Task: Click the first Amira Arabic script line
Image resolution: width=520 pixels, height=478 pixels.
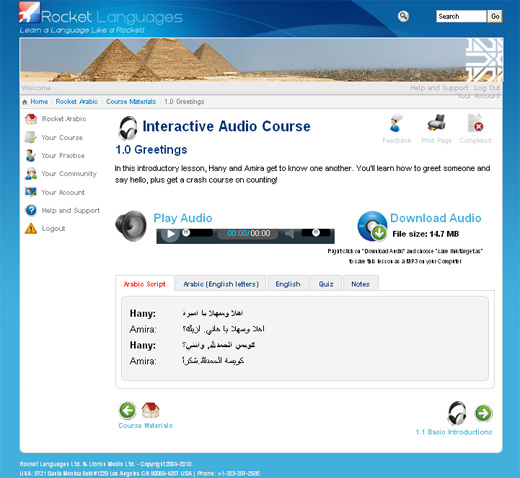Action: (x=223, y=329)
